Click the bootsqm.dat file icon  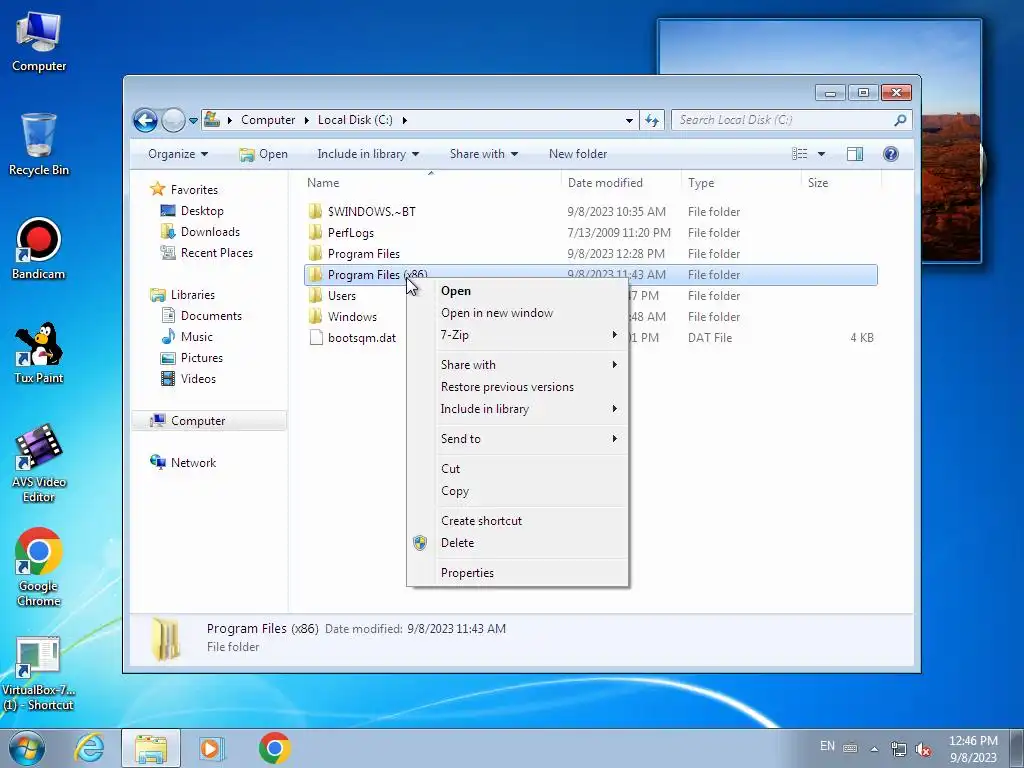[316, 338]
